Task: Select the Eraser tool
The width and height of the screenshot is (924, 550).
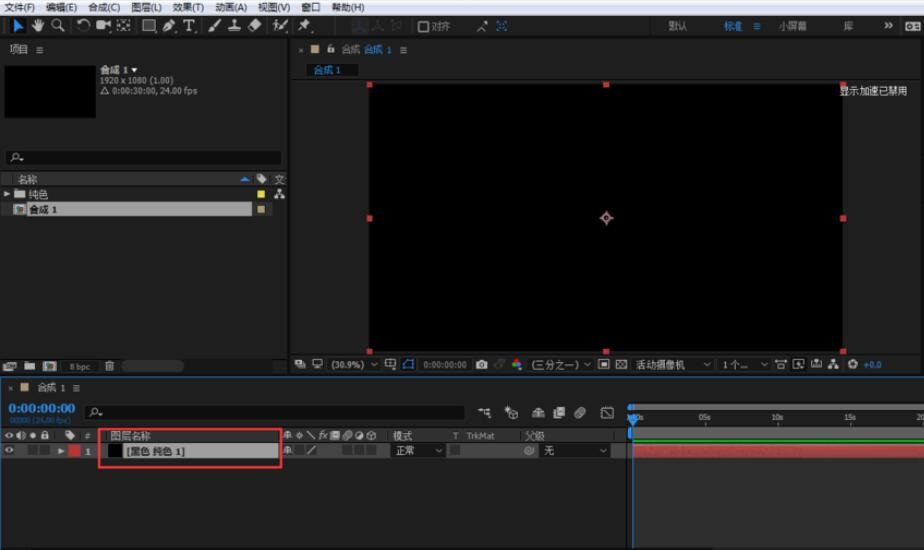Action: tap(254, 25)
